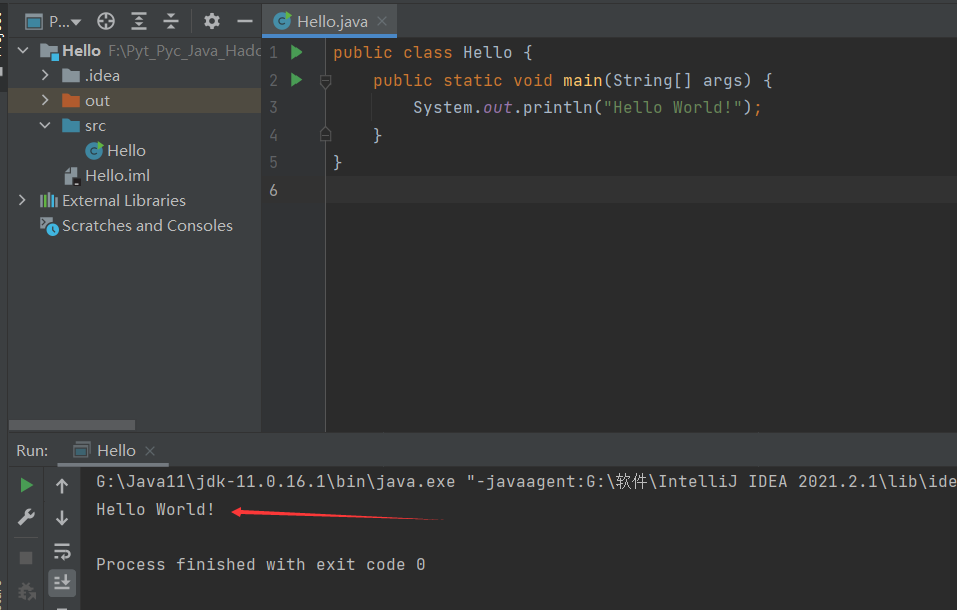Open the Hello class under src

126,151
